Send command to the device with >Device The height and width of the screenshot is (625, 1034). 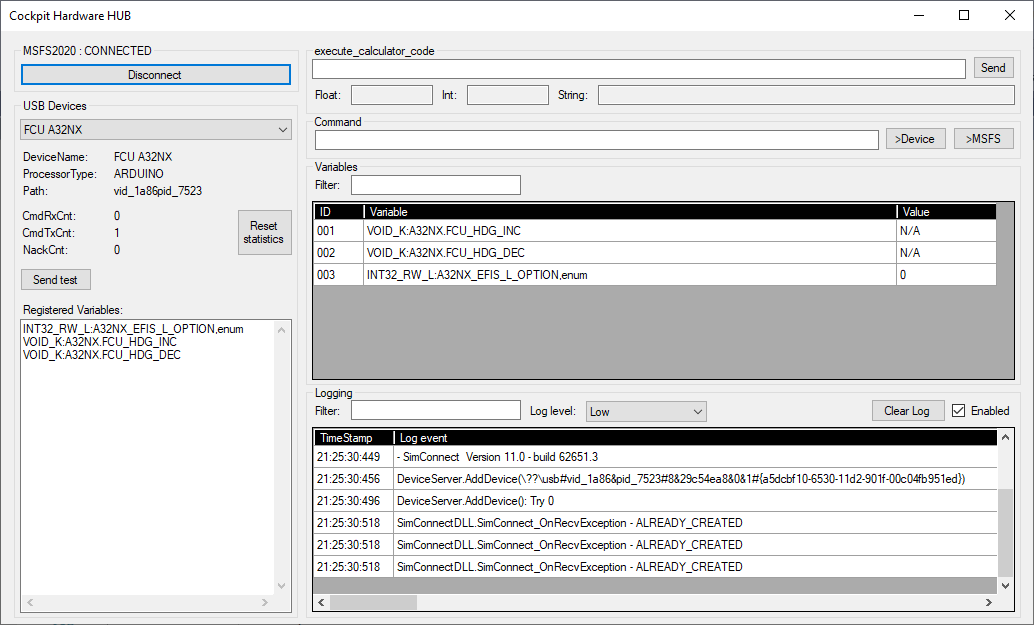click(915, 139)
